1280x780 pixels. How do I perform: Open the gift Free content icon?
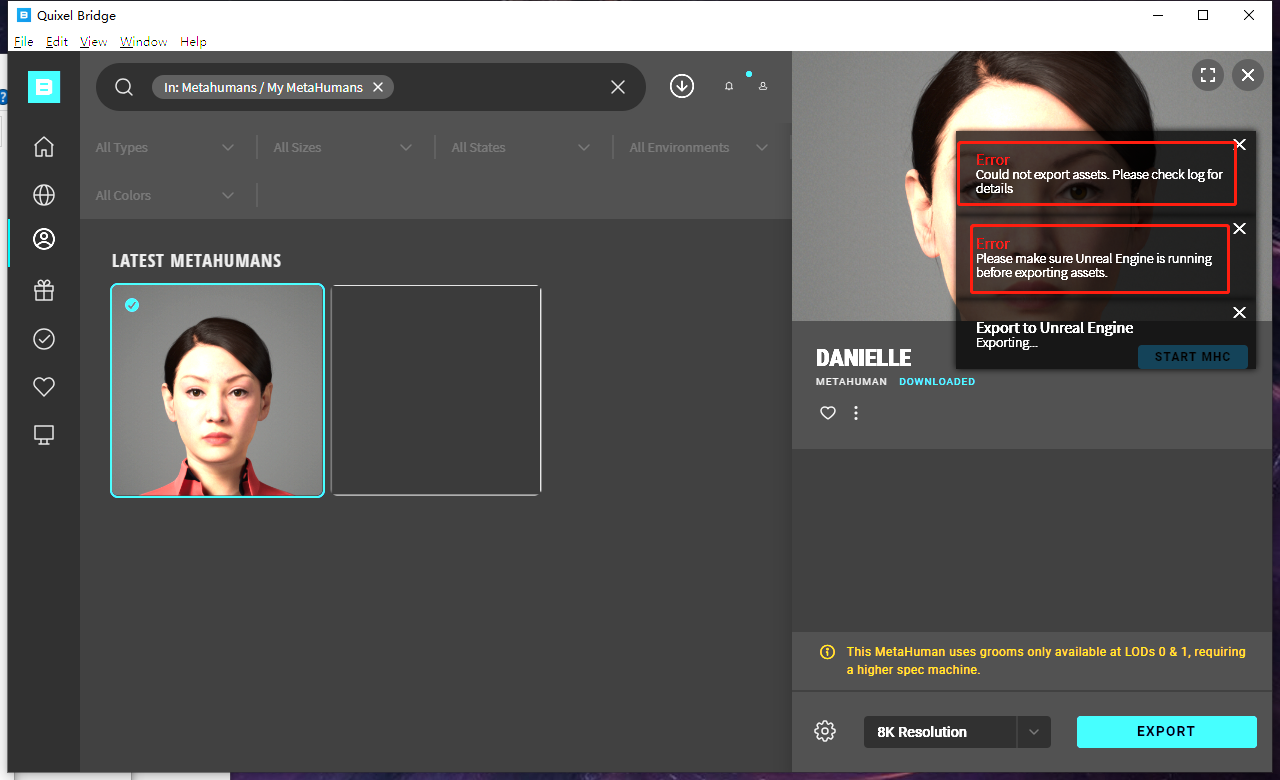tap(44, 291)
